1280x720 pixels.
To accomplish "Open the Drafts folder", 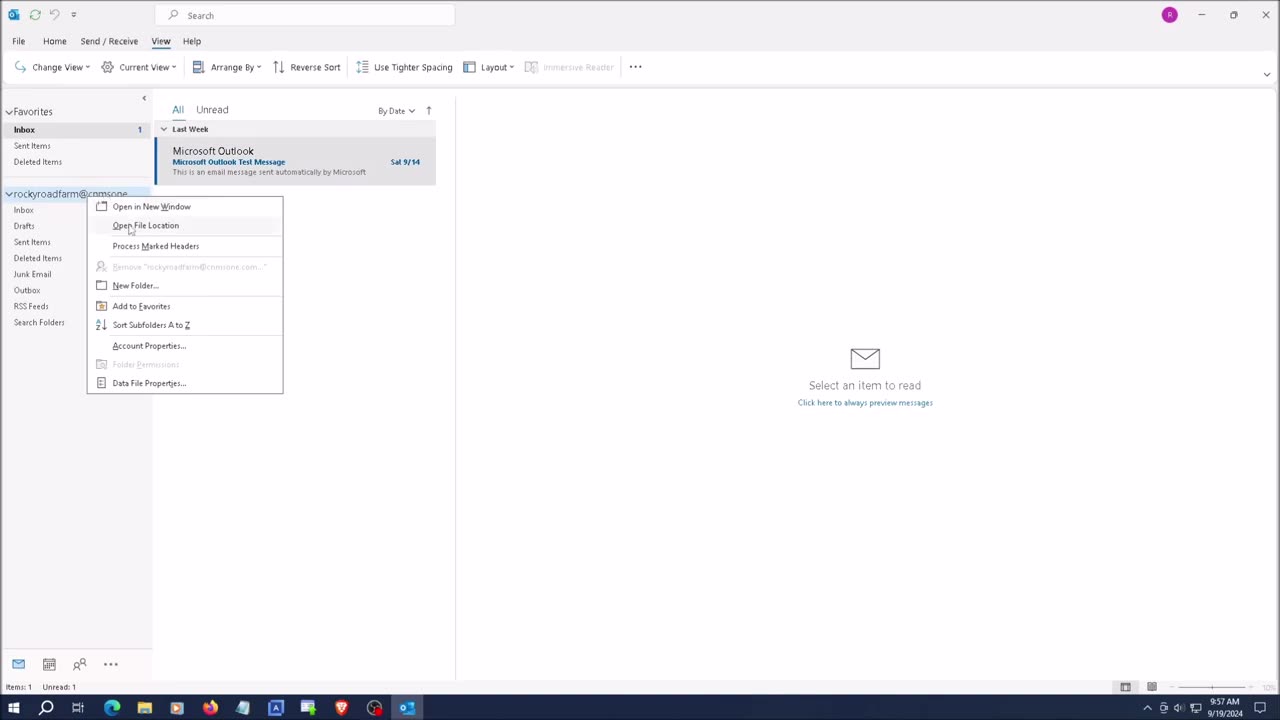I will [24, 226].
